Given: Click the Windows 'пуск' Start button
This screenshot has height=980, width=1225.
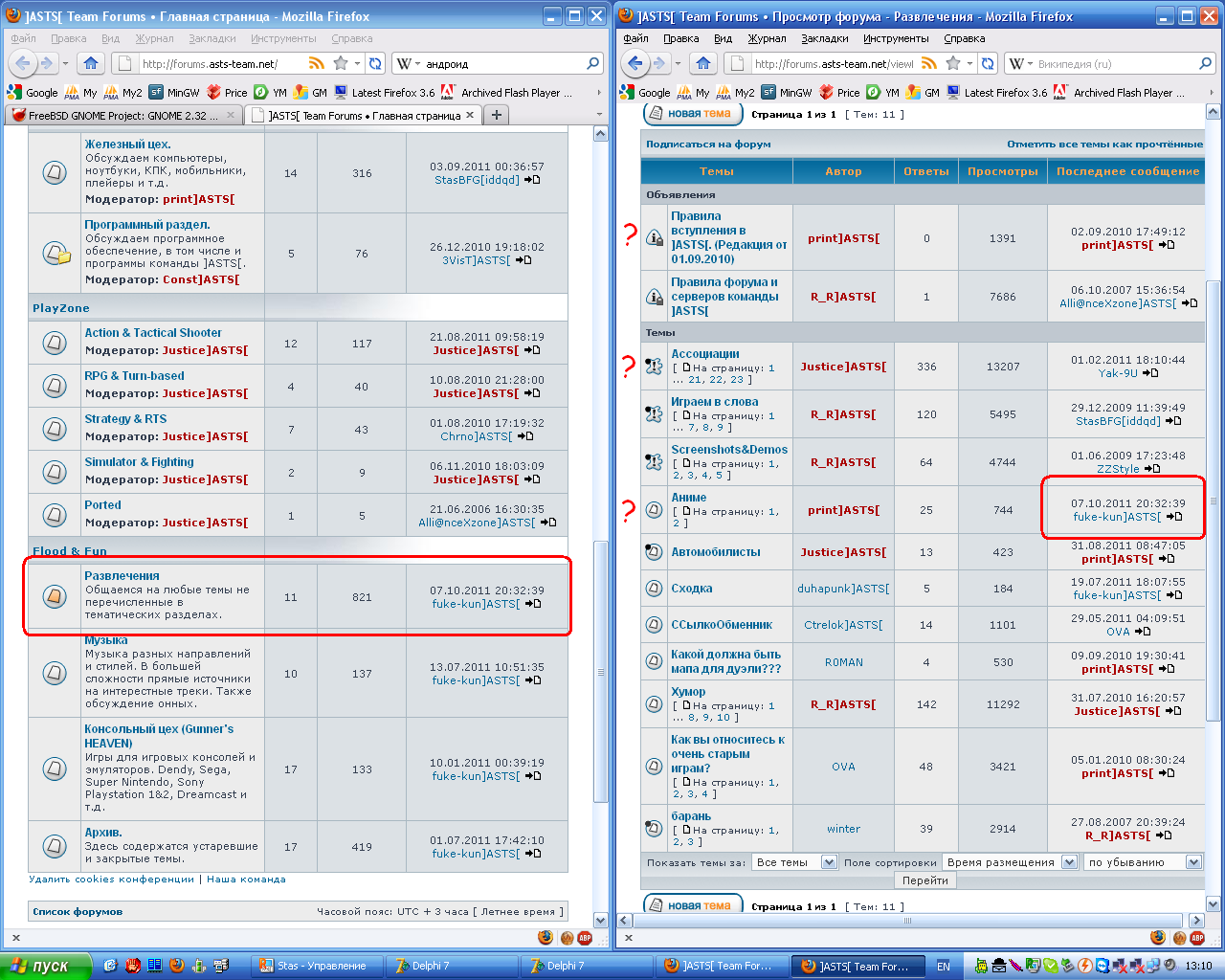Looking at the screenshot, I should click(46, 966).
